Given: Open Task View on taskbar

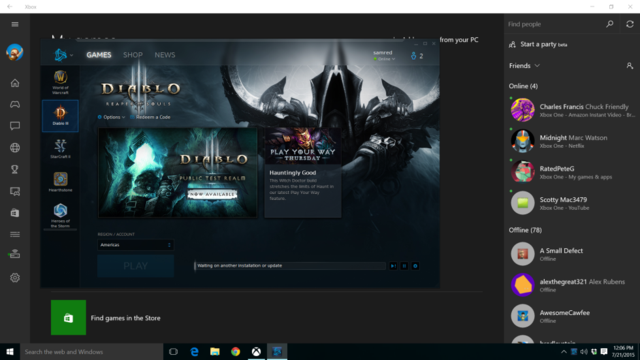Looking at the screenshot, I should [x=173, y=351].
